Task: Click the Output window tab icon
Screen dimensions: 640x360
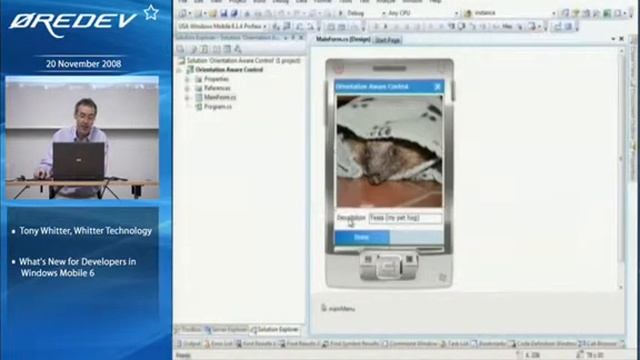Action: [x=179, y=344]
